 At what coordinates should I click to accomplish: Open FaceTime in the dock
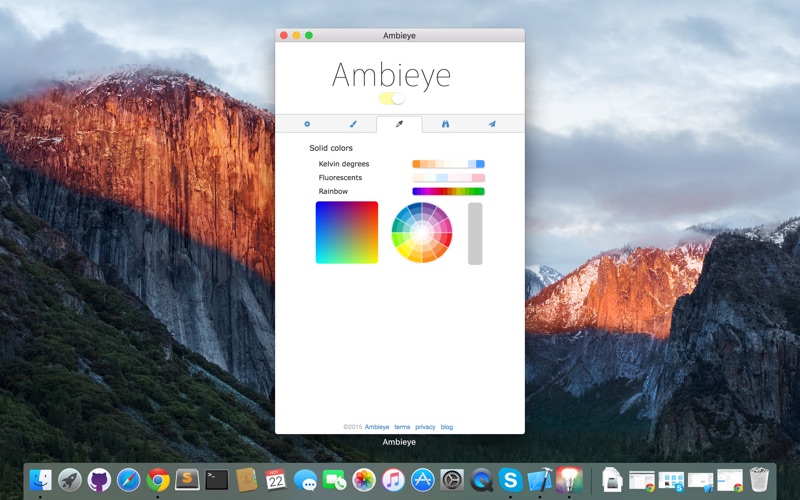[335, 480]
